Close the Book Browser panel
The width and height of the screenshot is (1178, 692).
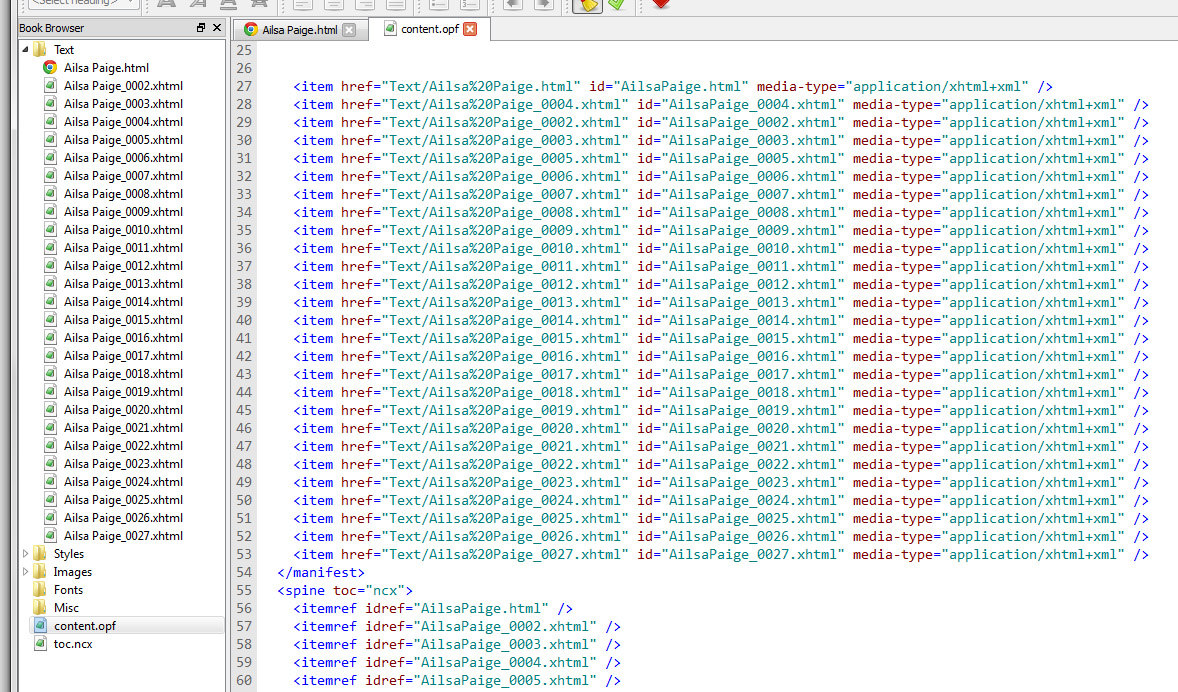217,28
